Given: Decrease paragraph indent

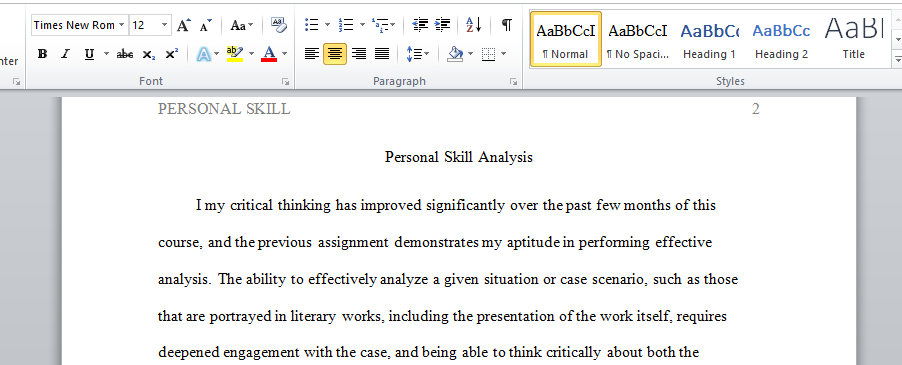Looking at the screenshot, I should (421, 25).
